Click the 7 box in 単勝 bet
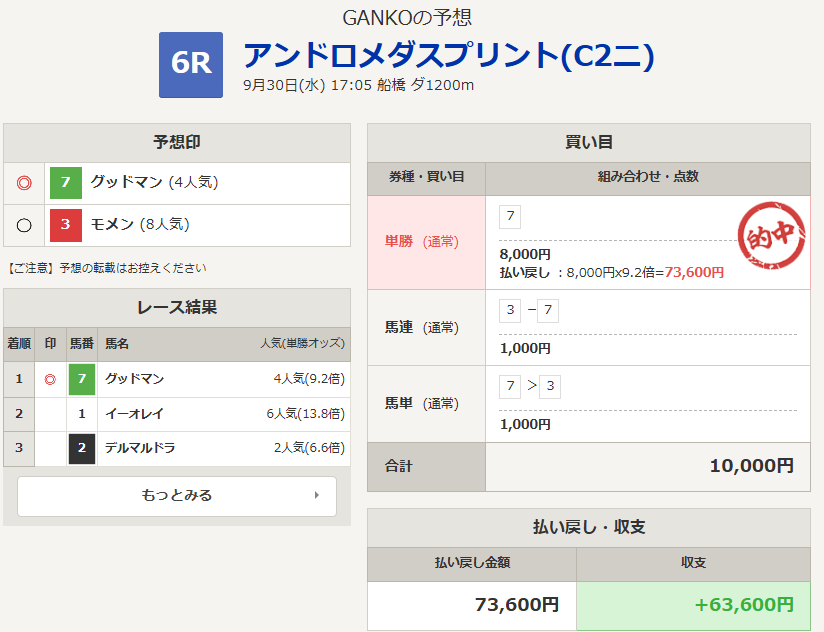Viewport: 824px width, 632px height. [x=510, y=216]
